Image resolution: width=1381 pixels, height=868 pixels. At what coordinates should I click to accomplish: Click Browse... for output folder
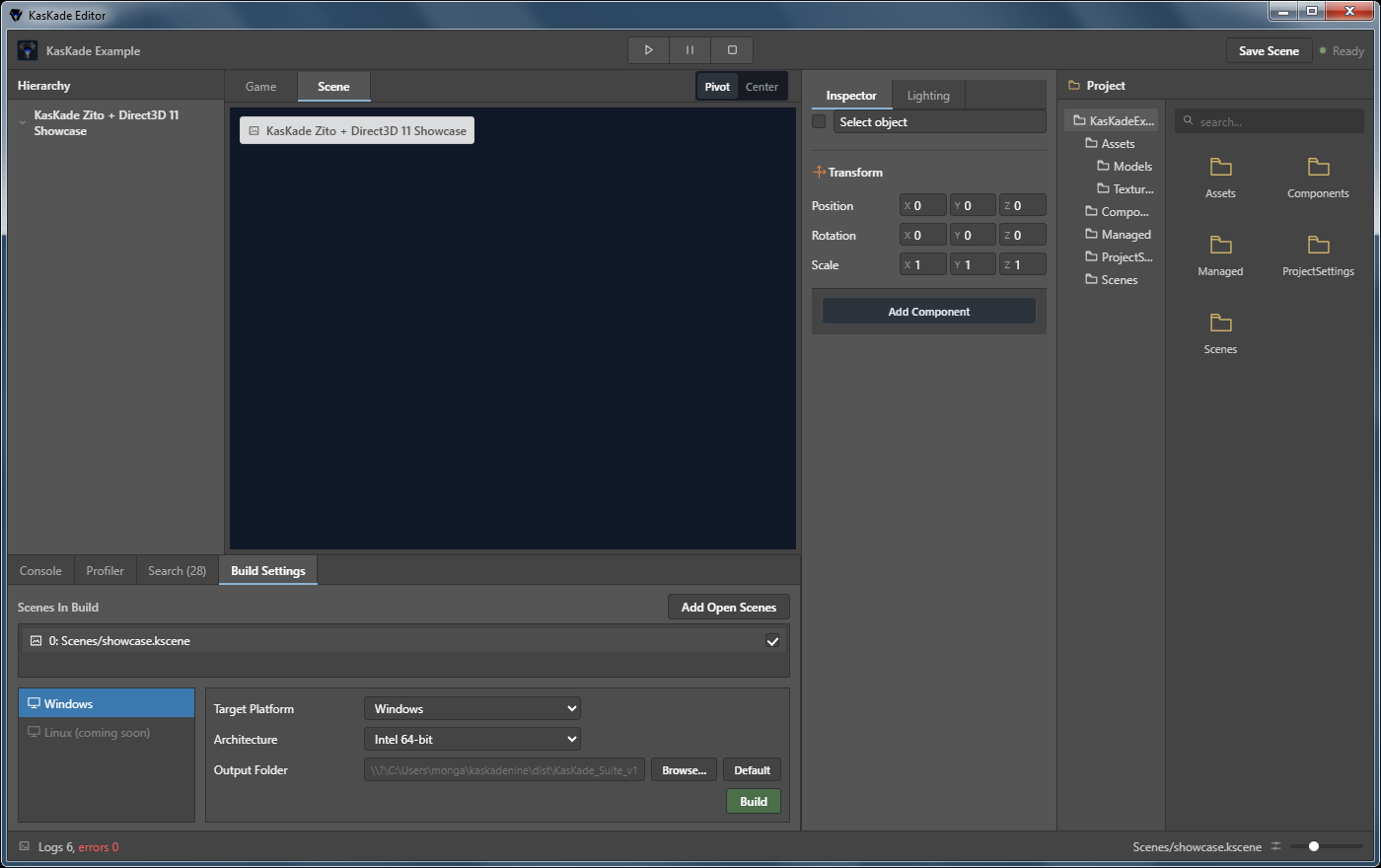684,770
